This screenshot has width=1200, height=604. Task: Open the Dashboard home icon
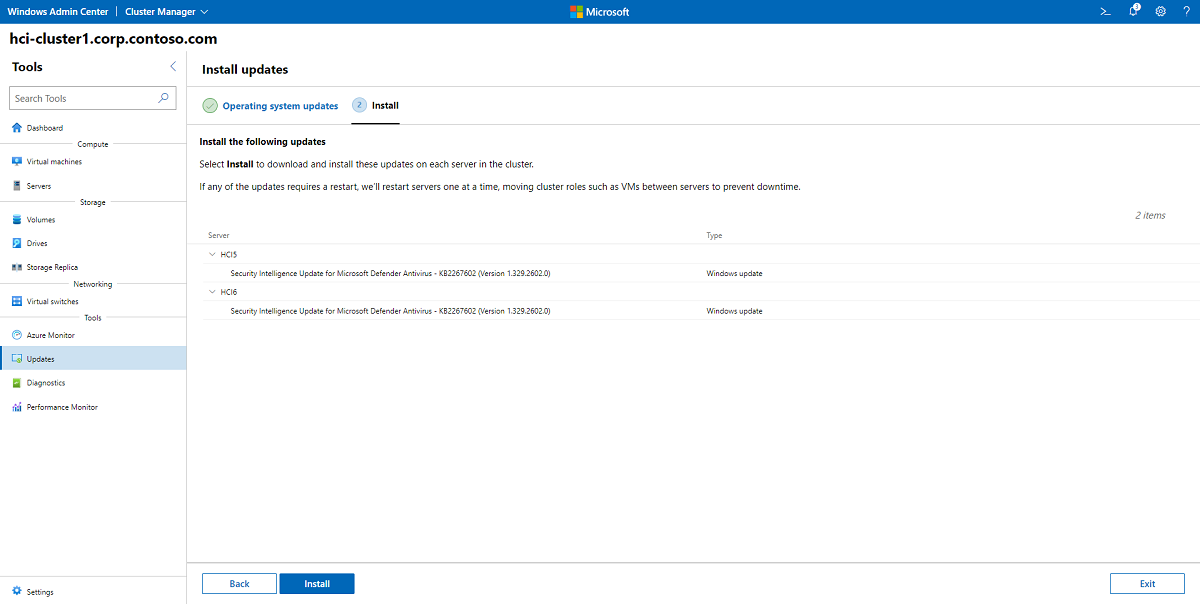pos(17,128)
